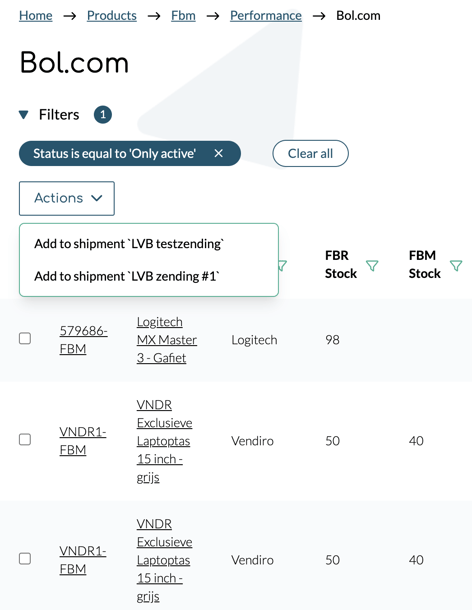Click the FBR Stock column filter icon
The height and width of the screenshot is (610, 472).
[x=372, y=265]
